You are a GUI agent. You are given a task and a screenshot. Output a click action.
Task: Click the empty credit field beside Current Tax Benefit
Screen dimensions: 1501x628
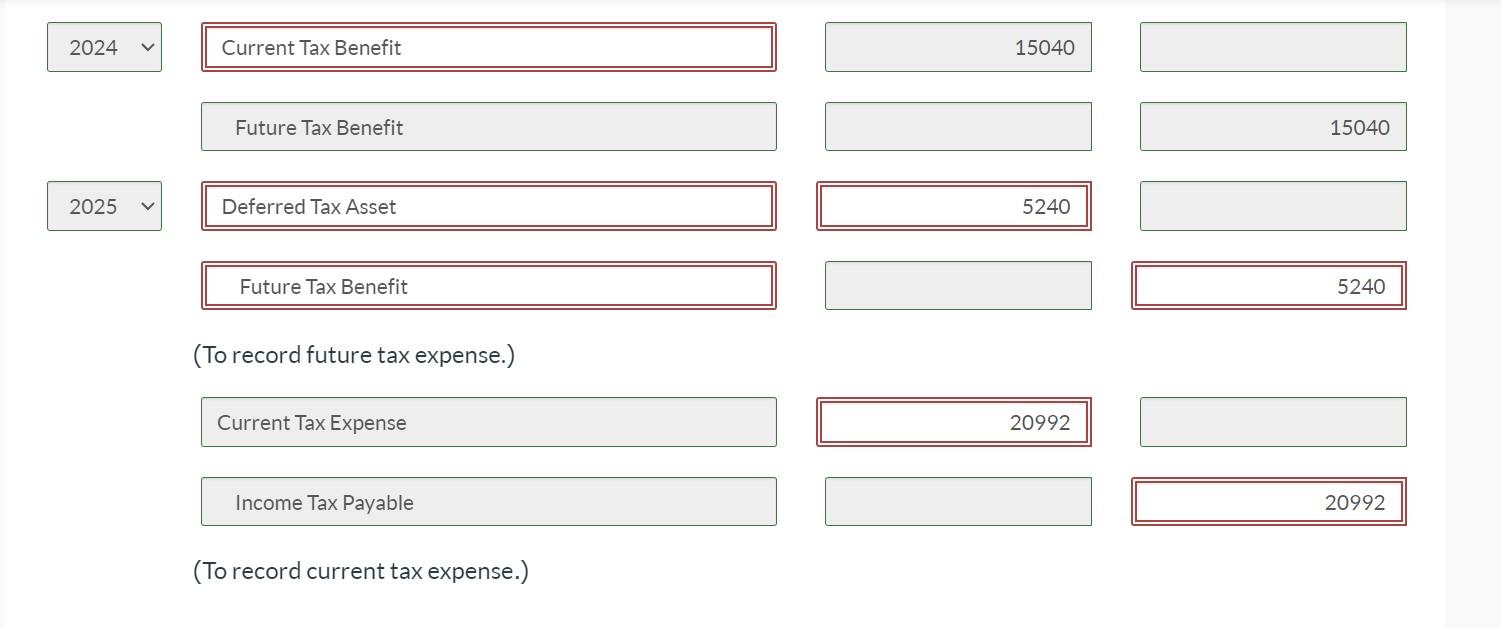[x=1272, y=46]
